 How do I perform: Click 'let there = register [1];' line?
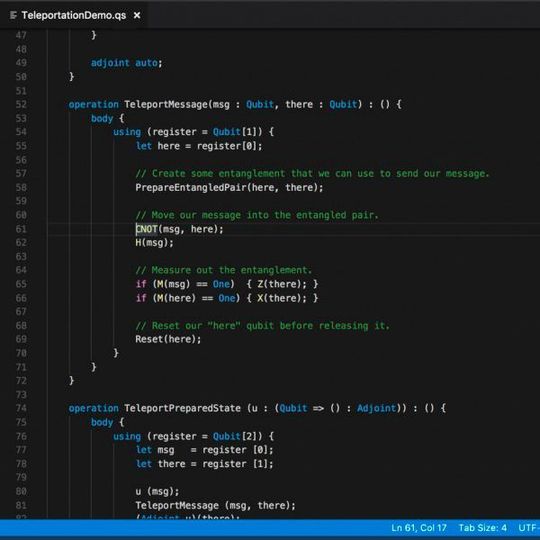205,464
